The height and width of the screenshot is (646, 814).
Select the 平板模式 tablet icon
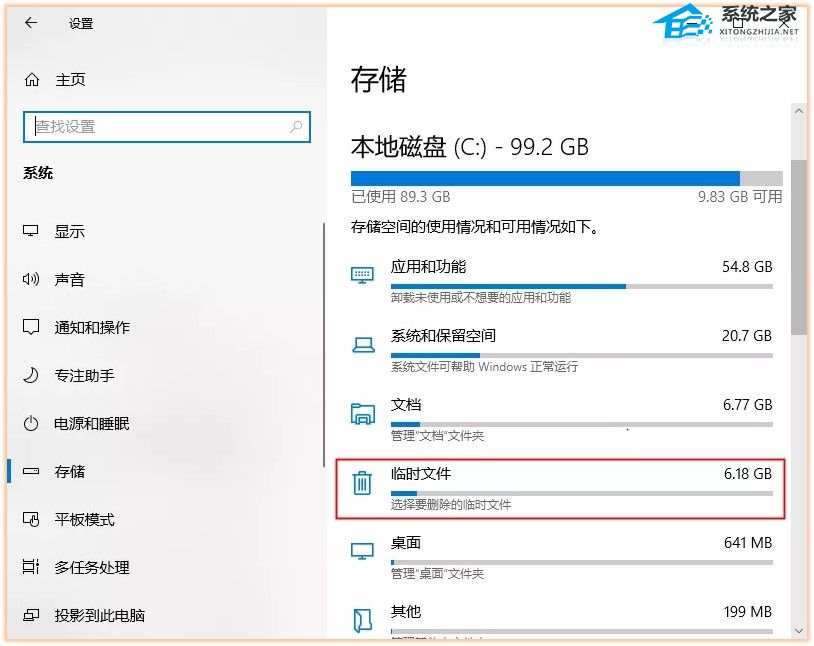click(x=32, y=519)
